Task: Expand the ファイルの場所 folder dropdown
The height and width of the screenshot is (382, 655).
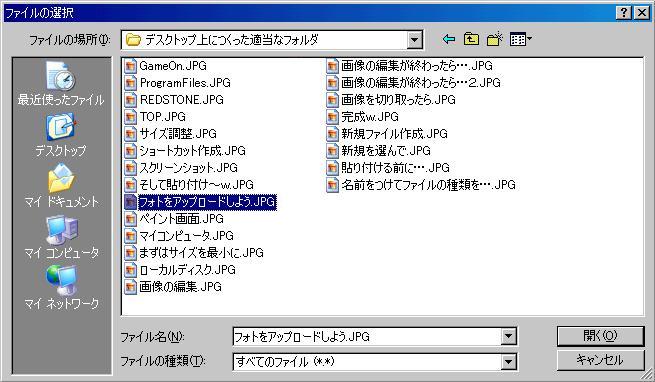Action: point(414,40)
